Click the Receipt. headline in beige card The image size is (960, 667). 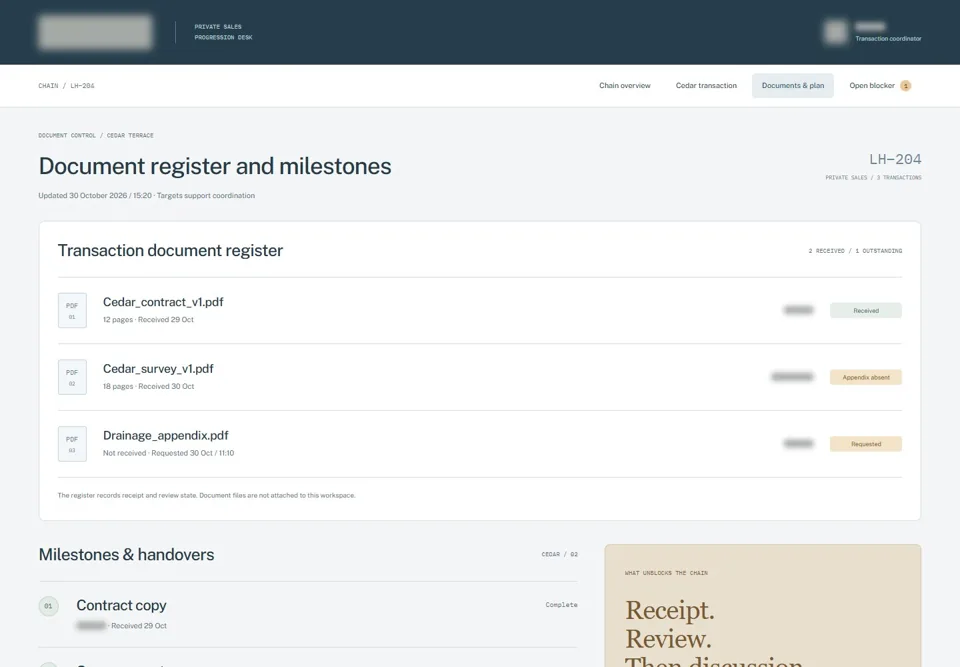click(x=670, y=610)
